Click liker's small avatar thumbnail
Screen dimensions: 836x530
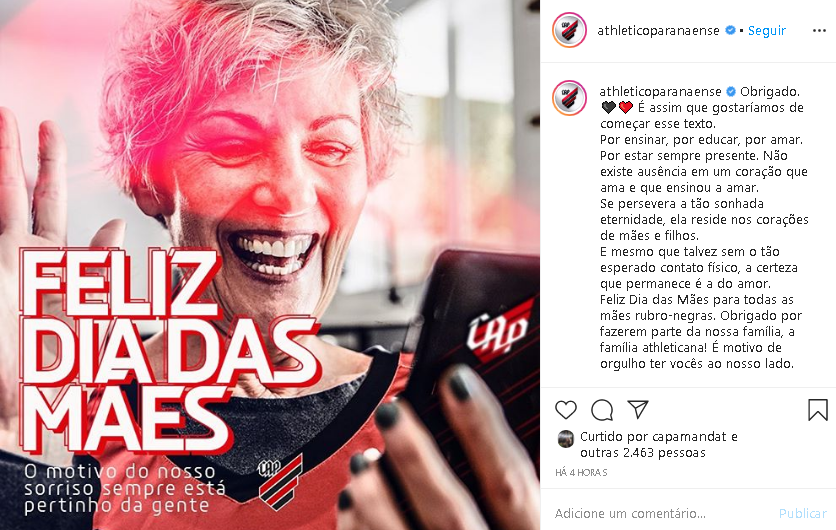coord(566,439)
